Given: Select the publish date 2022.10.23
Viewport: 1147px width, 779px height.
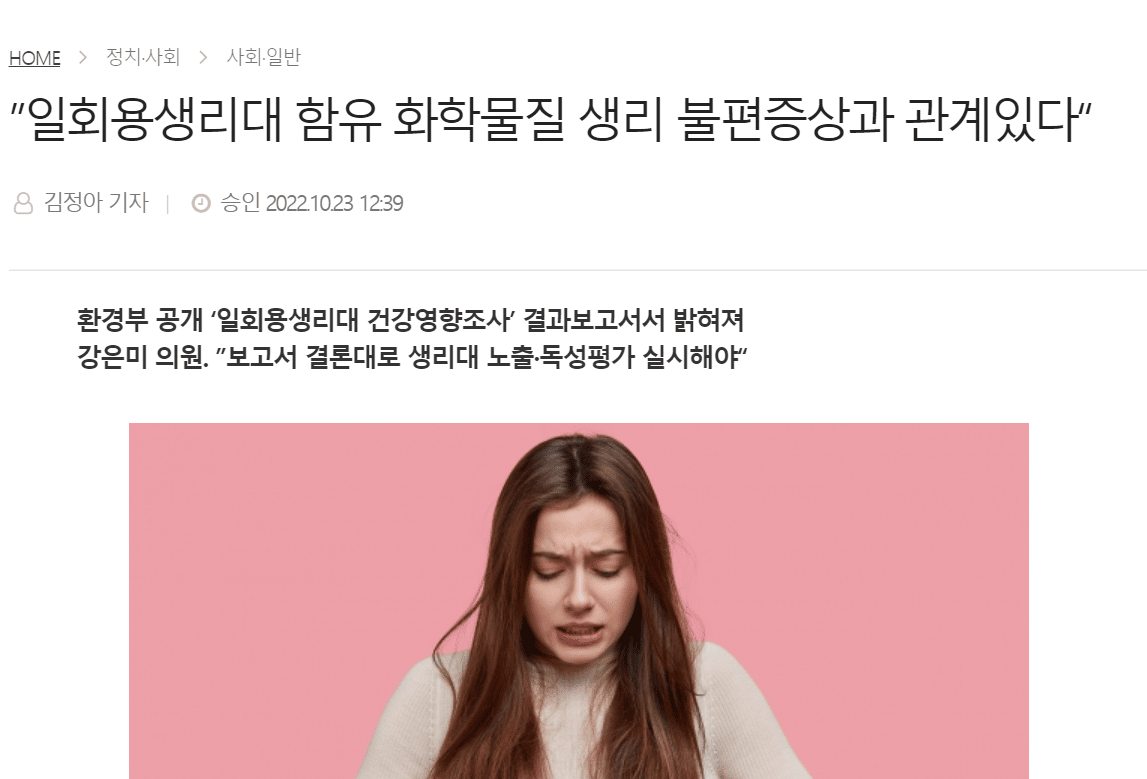Looking at the screenshot, I should pyautogui.click(x=309, y=203).
